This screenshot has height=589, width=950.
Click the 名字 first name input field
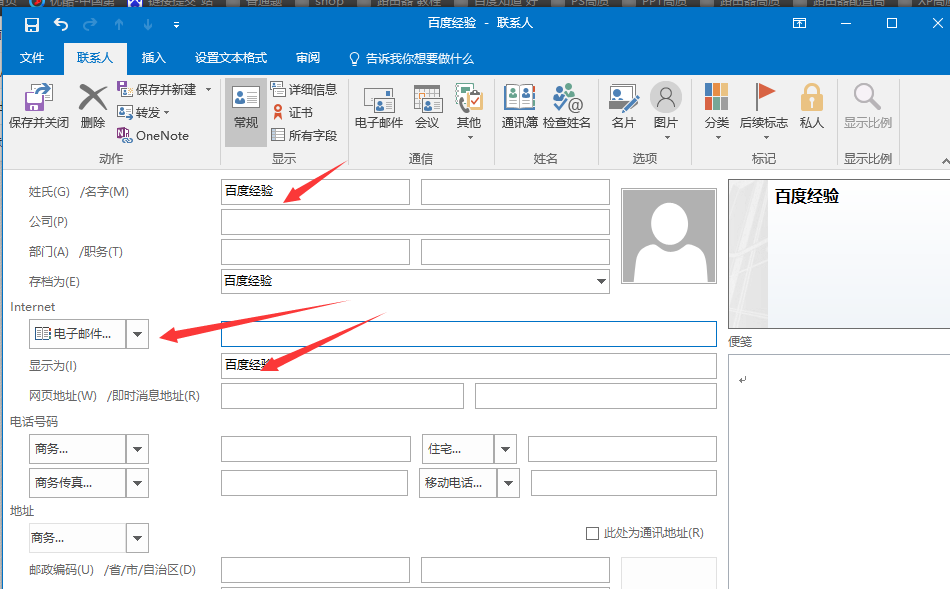(x=515, y=191)
